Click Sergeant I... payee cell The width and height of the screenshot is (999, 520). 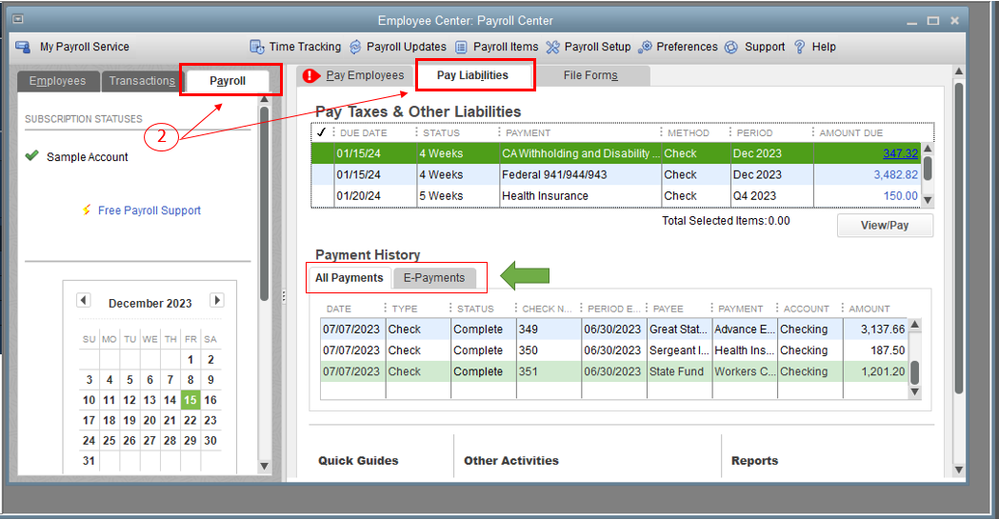[678, 350]
